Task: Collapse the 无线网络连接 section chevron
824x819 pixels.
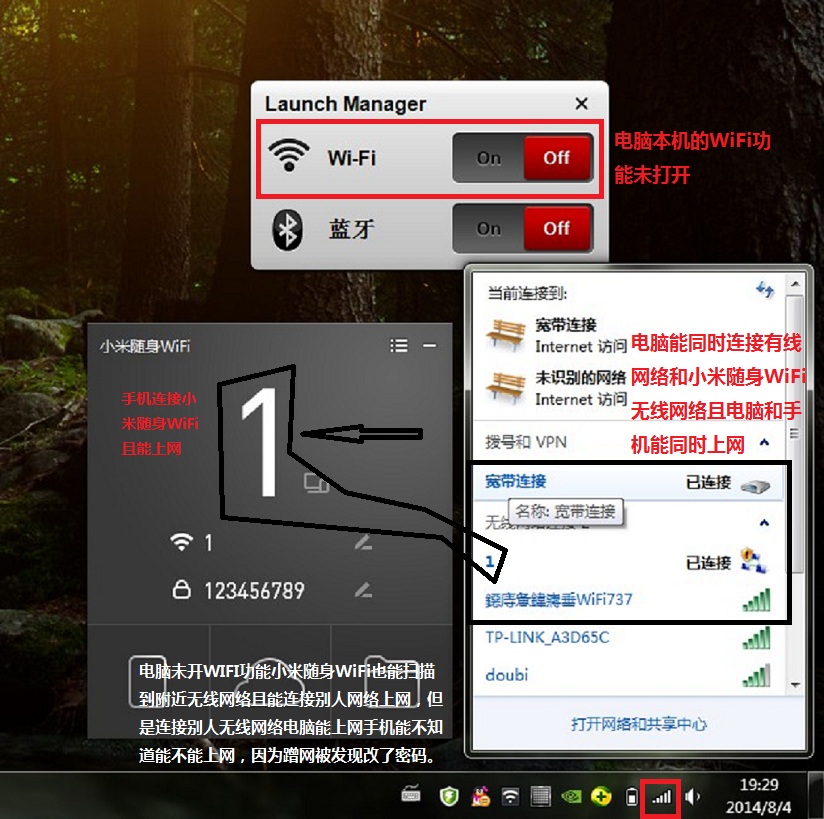Action: point(765,523)
